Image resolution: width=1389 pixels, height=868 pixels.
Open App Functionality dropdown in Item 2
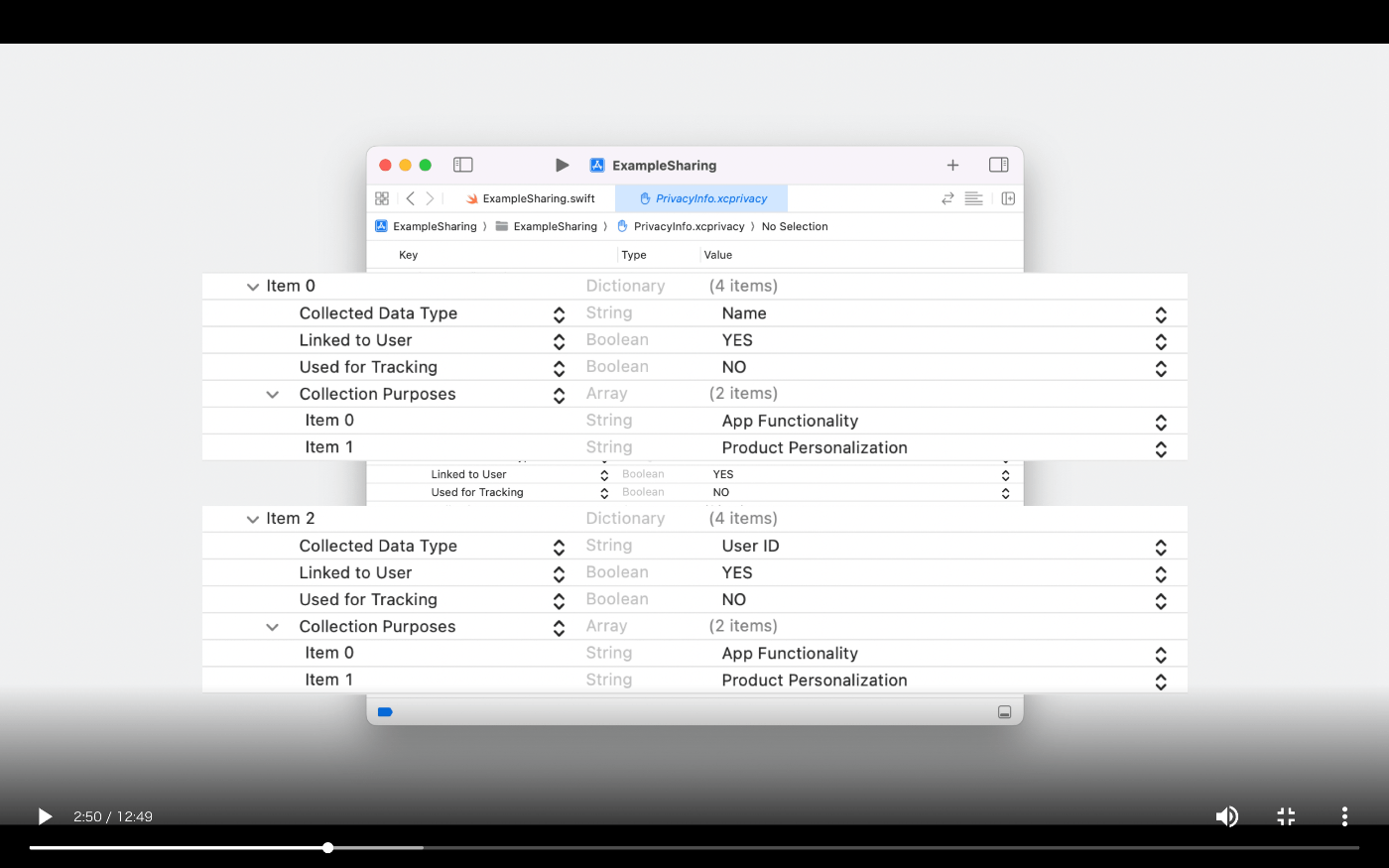pyautogui.click(x=1161, y=655)
